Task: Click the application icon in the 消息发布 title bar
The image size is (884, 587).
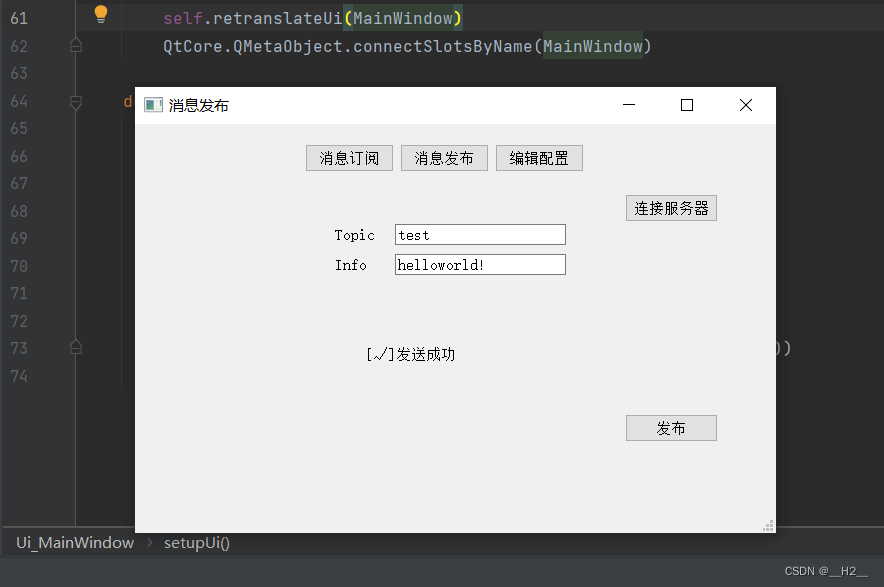Action: 152,104
